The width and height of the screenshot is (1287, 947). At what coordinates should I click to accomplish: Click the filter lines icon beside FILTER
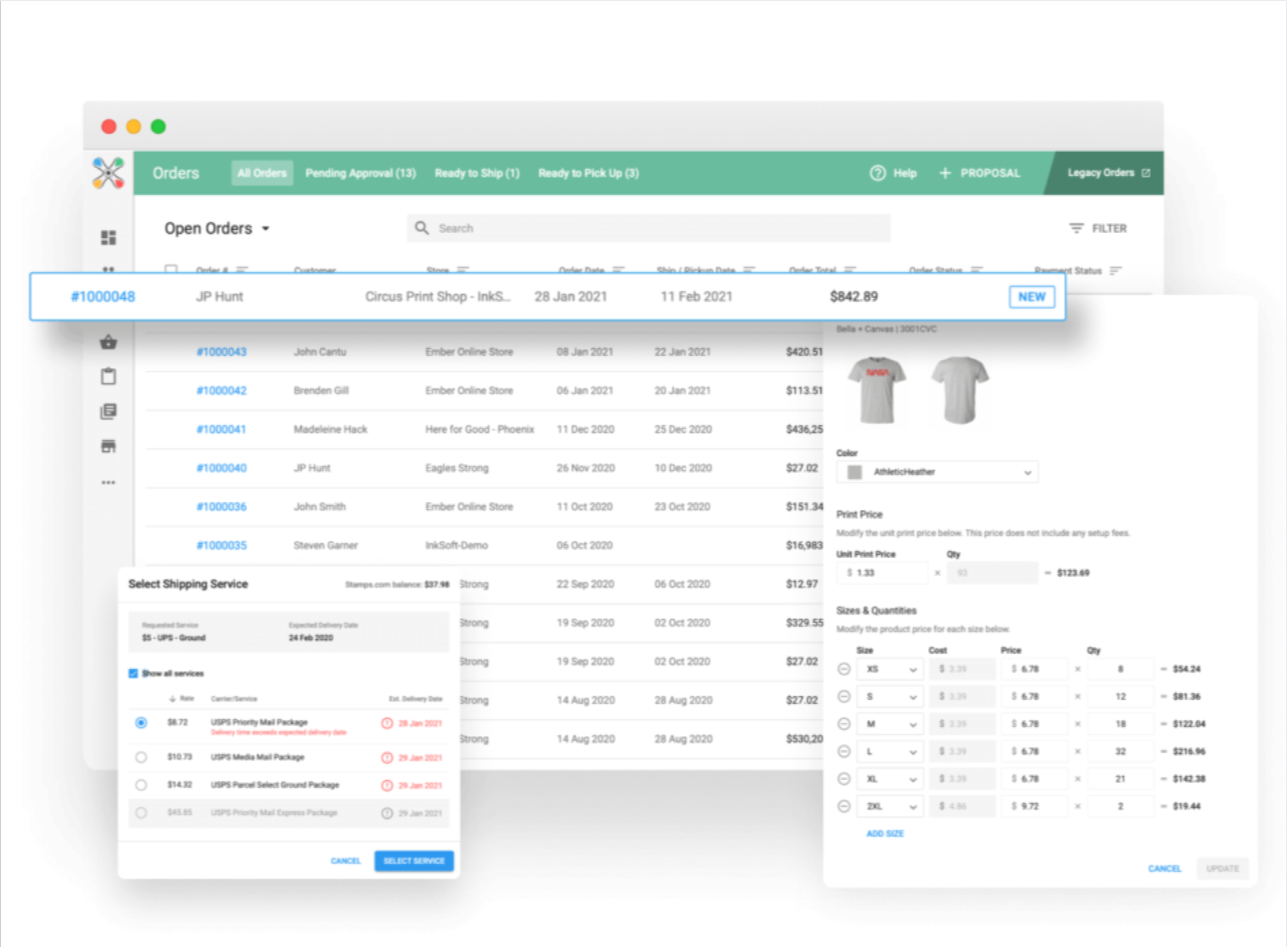(1076, 228)
